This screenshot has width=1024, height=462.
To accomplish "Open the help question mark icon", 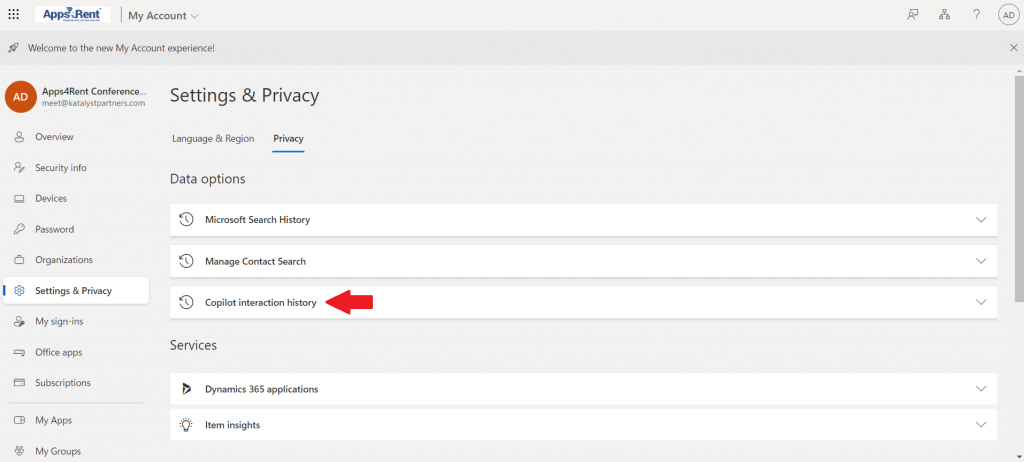I will click(976, 15).
